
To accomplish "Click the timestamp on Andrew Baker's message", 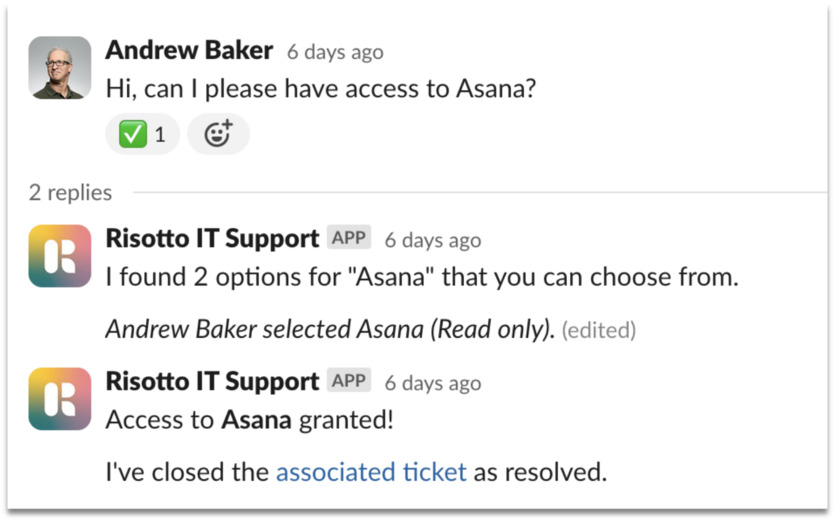I will coord(335,52).
